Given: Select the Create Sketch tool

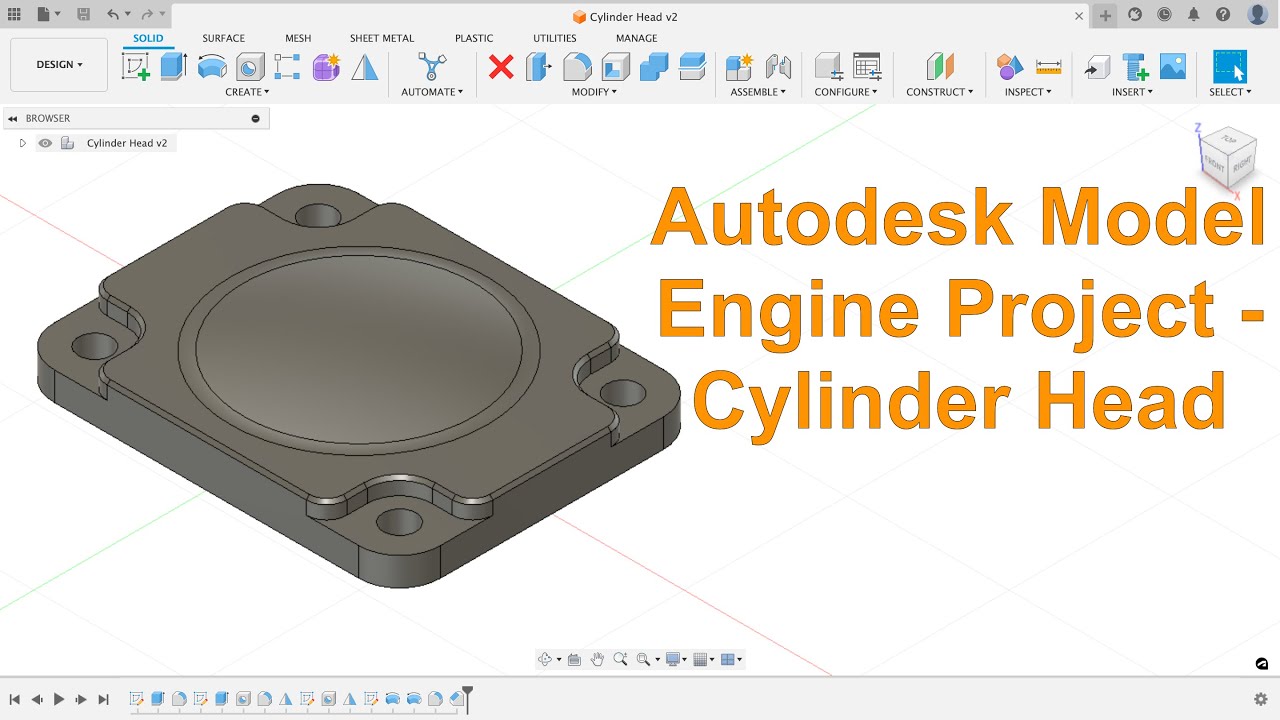Looking at the screenshot, I should point(135,67).
